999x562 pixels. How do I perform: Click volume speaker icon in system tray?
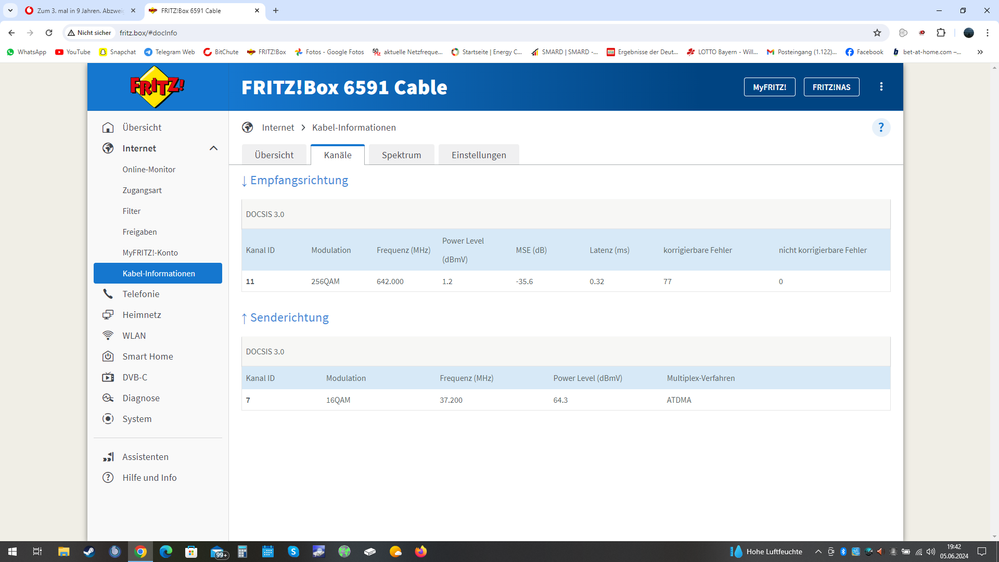click(x=931, y=552)
